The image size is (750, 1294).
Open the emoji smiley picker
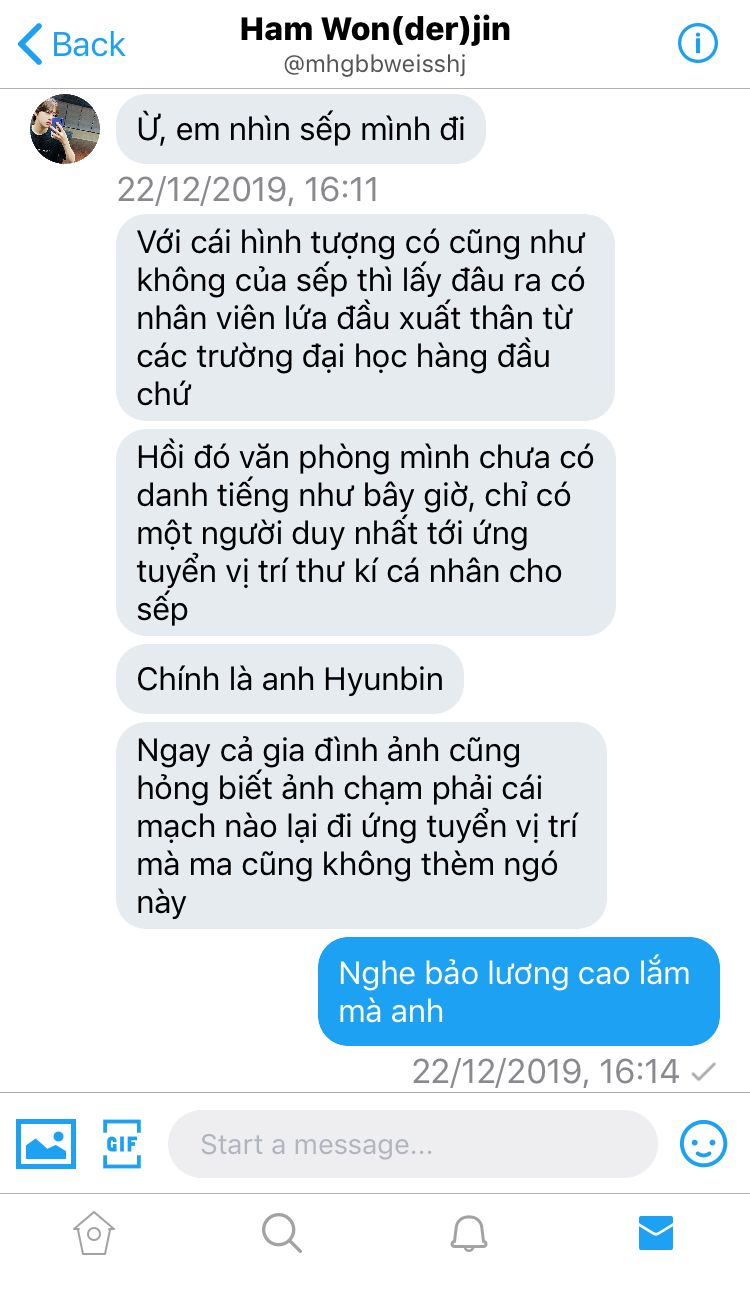[x=704, y=1143]
